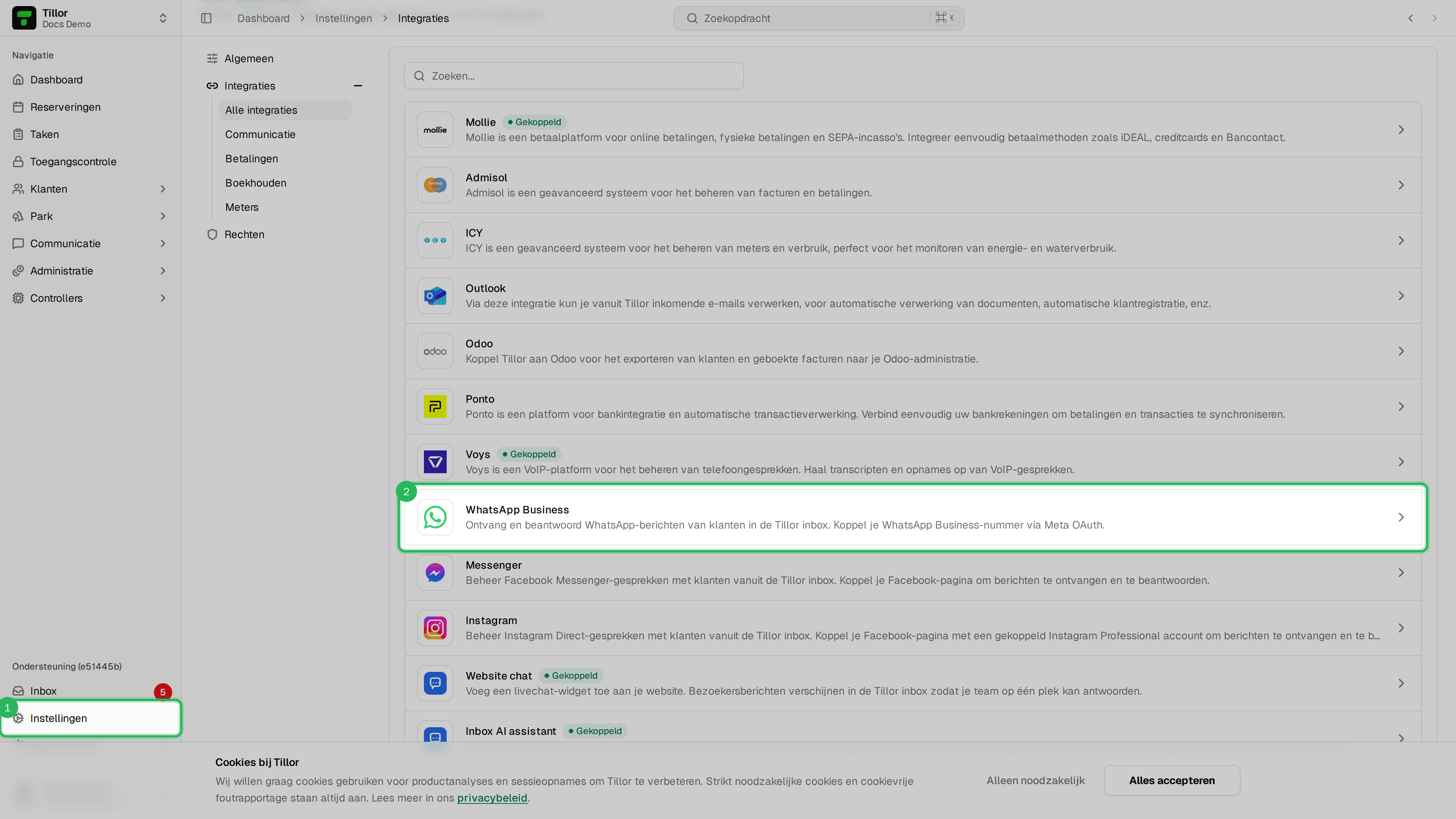The height and width of the screenshot is (819, 1456).
Task: Click the Gekoppeld badge next to Voys
Action: 529,454
